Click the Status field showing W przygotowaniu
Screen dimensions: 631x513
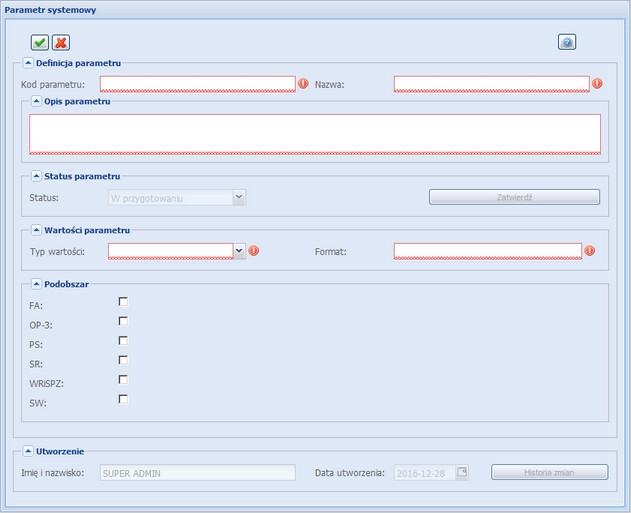171,198
